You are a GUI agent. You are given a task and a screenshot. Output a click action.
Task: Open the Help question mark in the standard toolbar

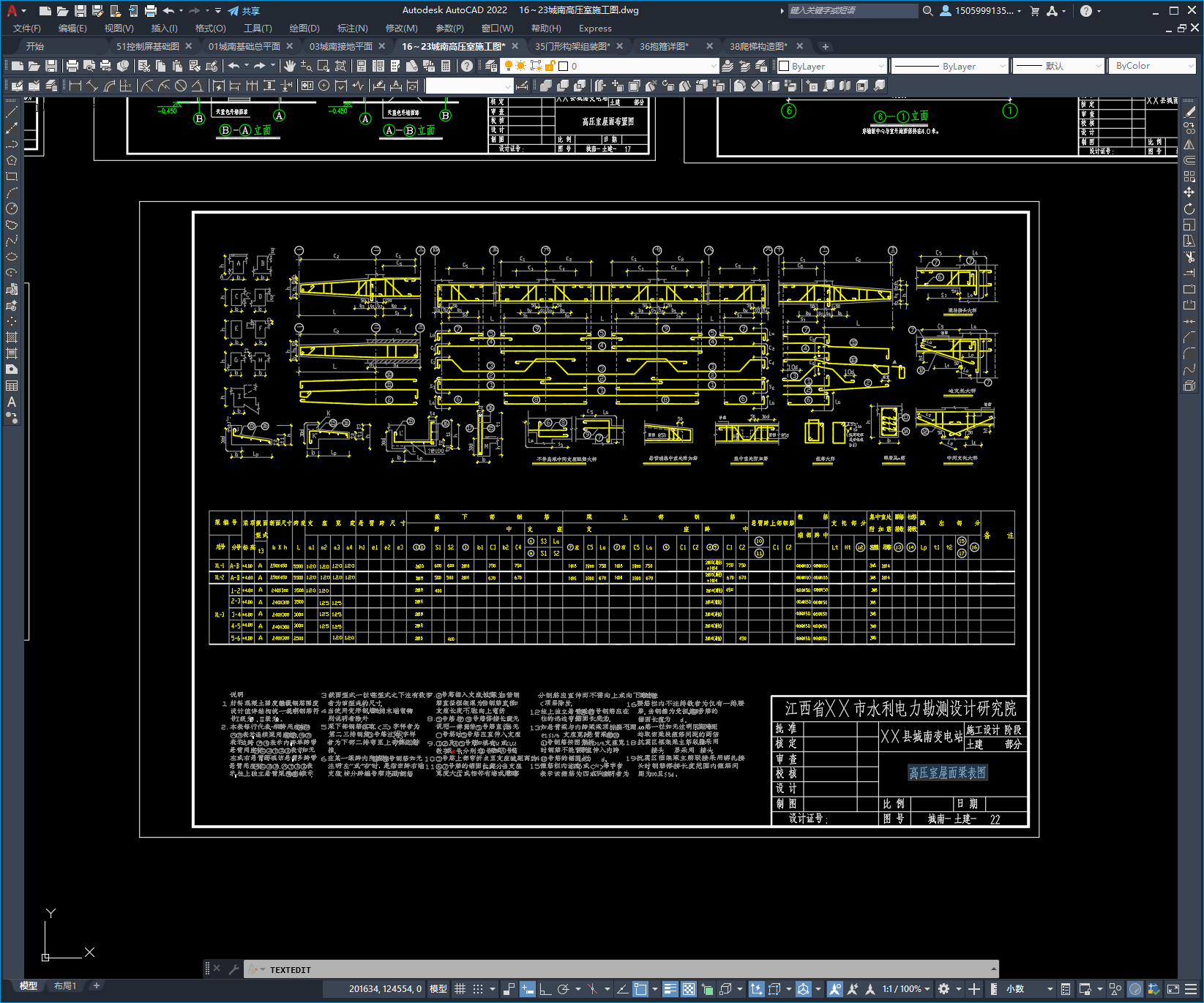point(467,66)
